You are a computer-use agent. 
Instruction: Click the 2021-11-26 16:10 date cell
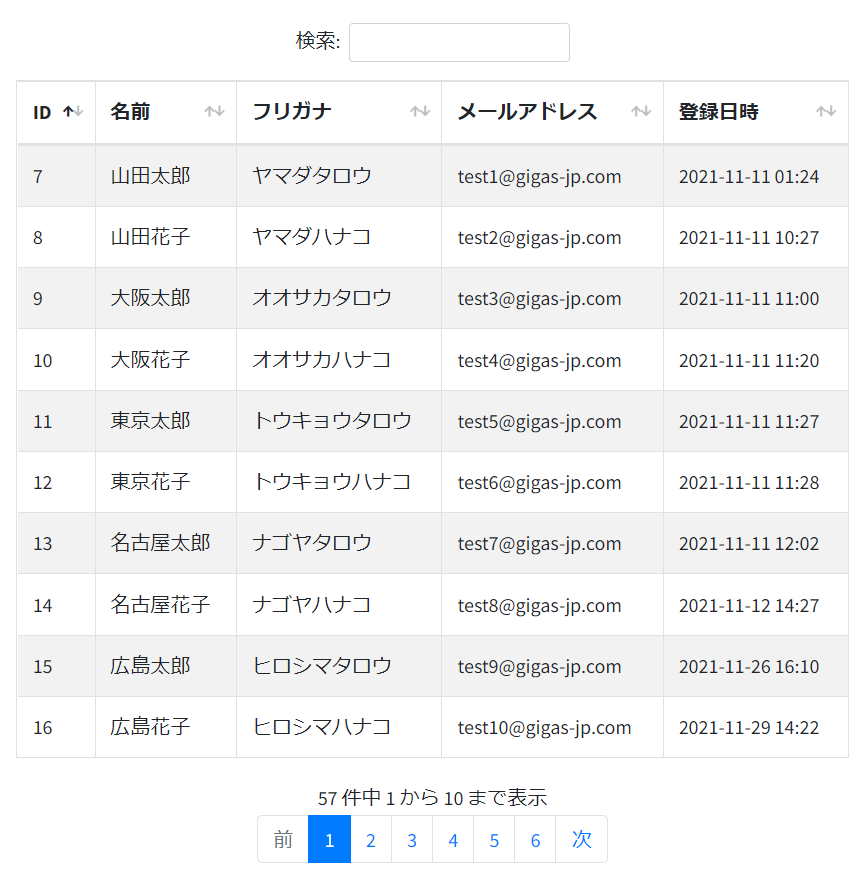pos(756,666)
